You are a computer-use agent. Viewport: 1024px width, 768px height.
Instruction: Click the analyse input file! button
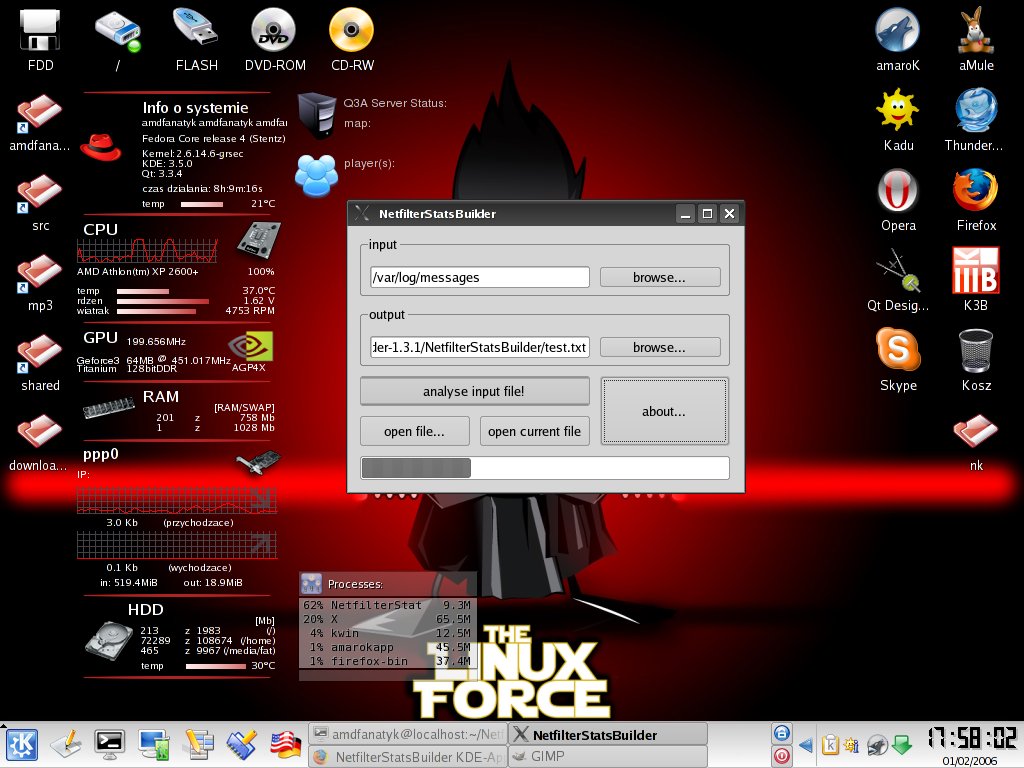tap(474, 391)
